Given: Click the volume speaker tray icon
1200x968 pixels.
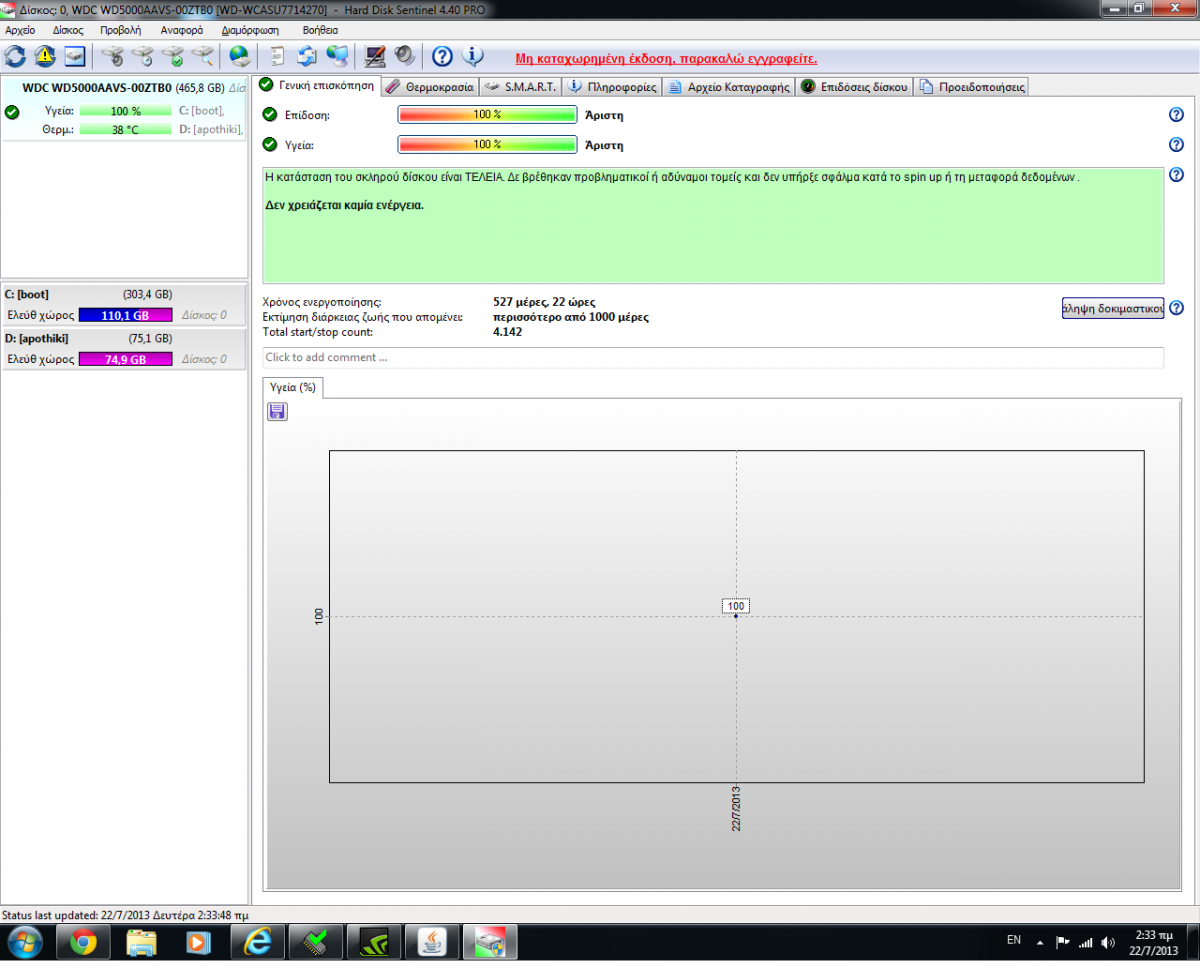Looking at the screenshot, I should point(1108,942).
